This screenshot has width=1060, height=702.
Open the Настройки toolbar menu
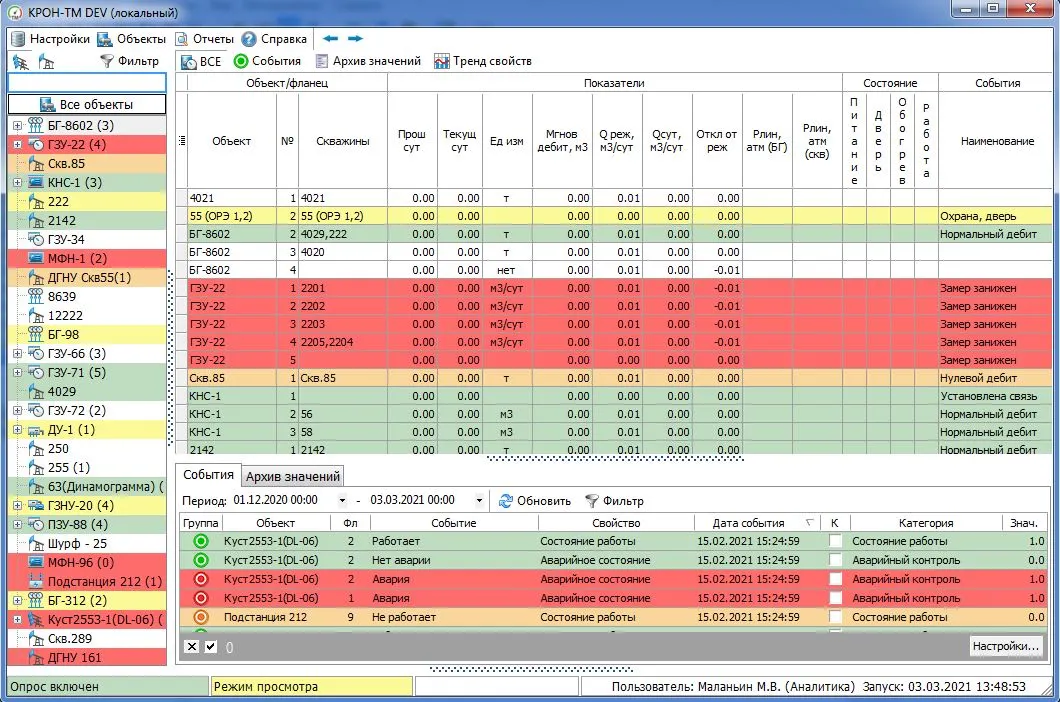[x=51, y=39]
